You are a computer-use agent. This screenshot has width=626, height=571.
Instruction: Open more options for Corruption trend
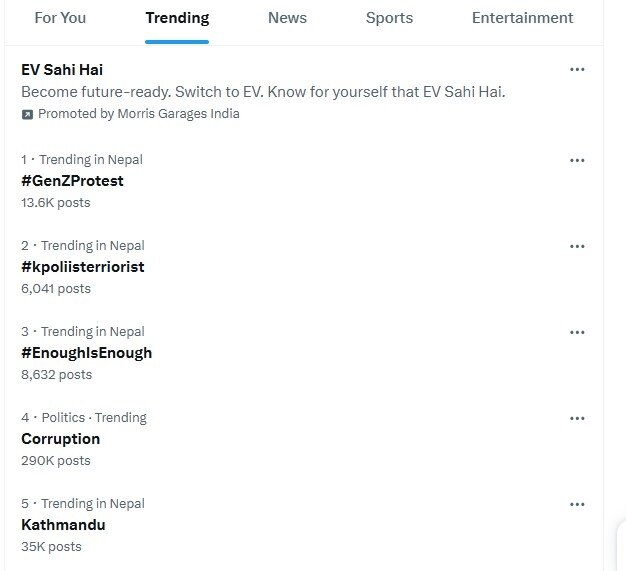577,418
